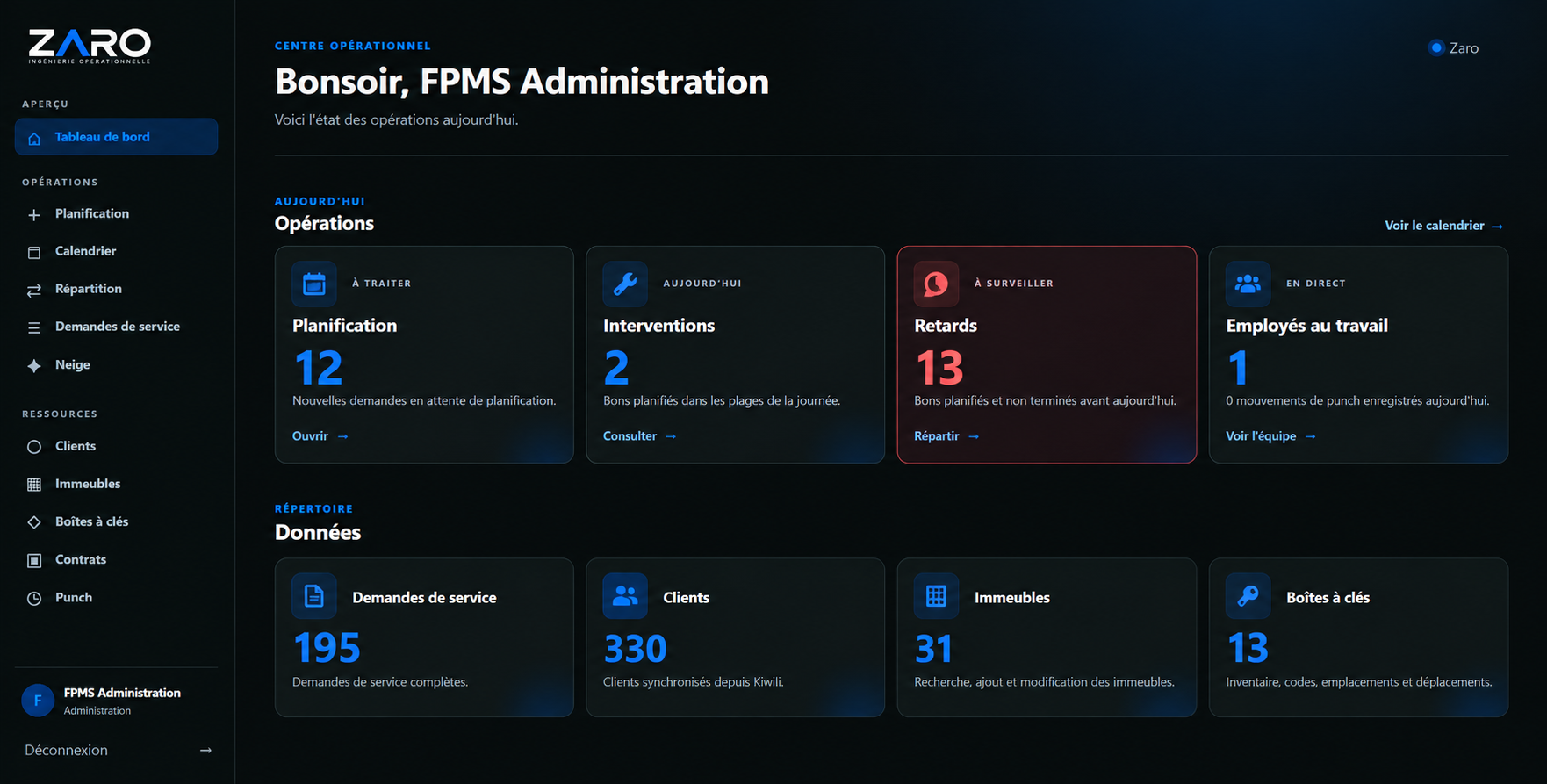The width and height of the screenshot is (1547, 784).
Task: Click Répartir on the Retards card
Action: (x=946, y=436)
